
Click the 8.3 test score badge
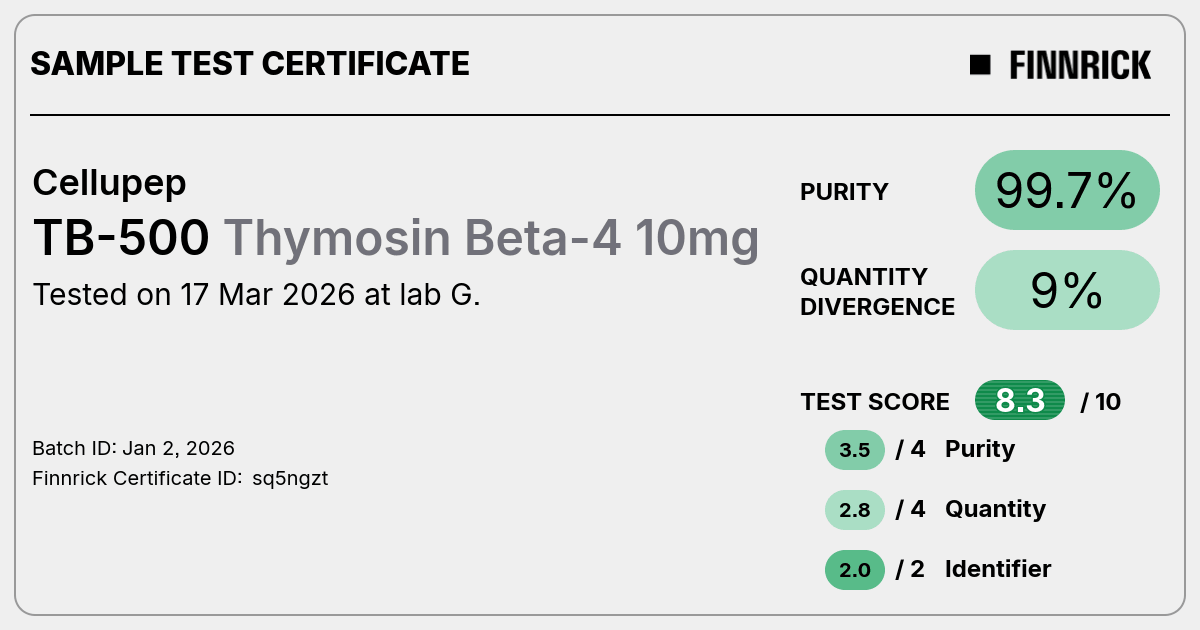(1020, 401)
